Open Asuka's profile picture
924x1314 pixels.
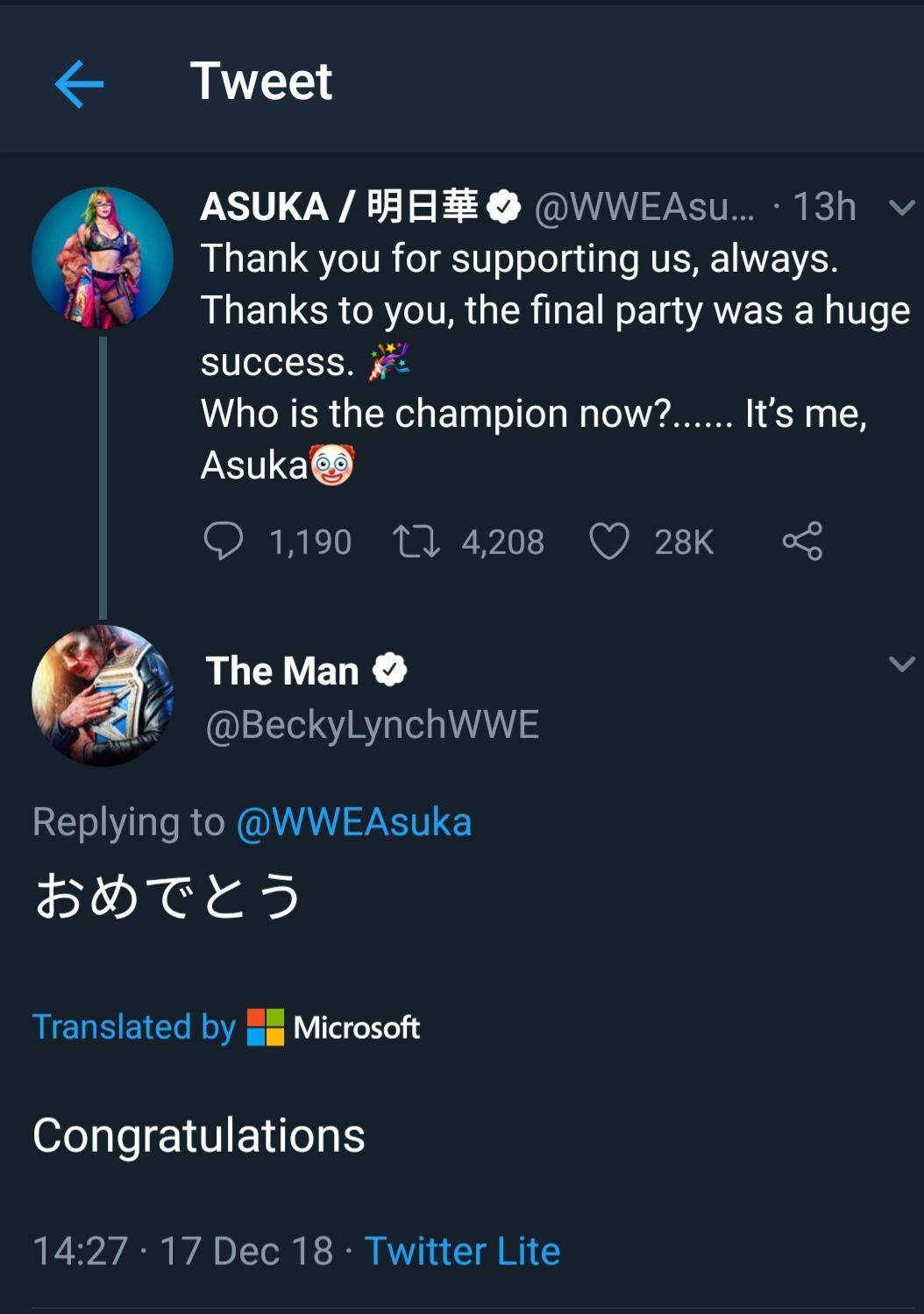point(103,258)
